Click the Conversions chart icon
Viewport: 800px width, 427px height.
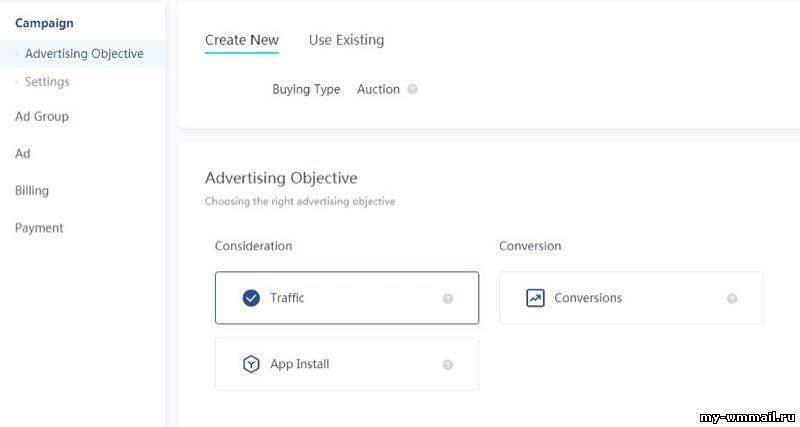click(535, 298)
